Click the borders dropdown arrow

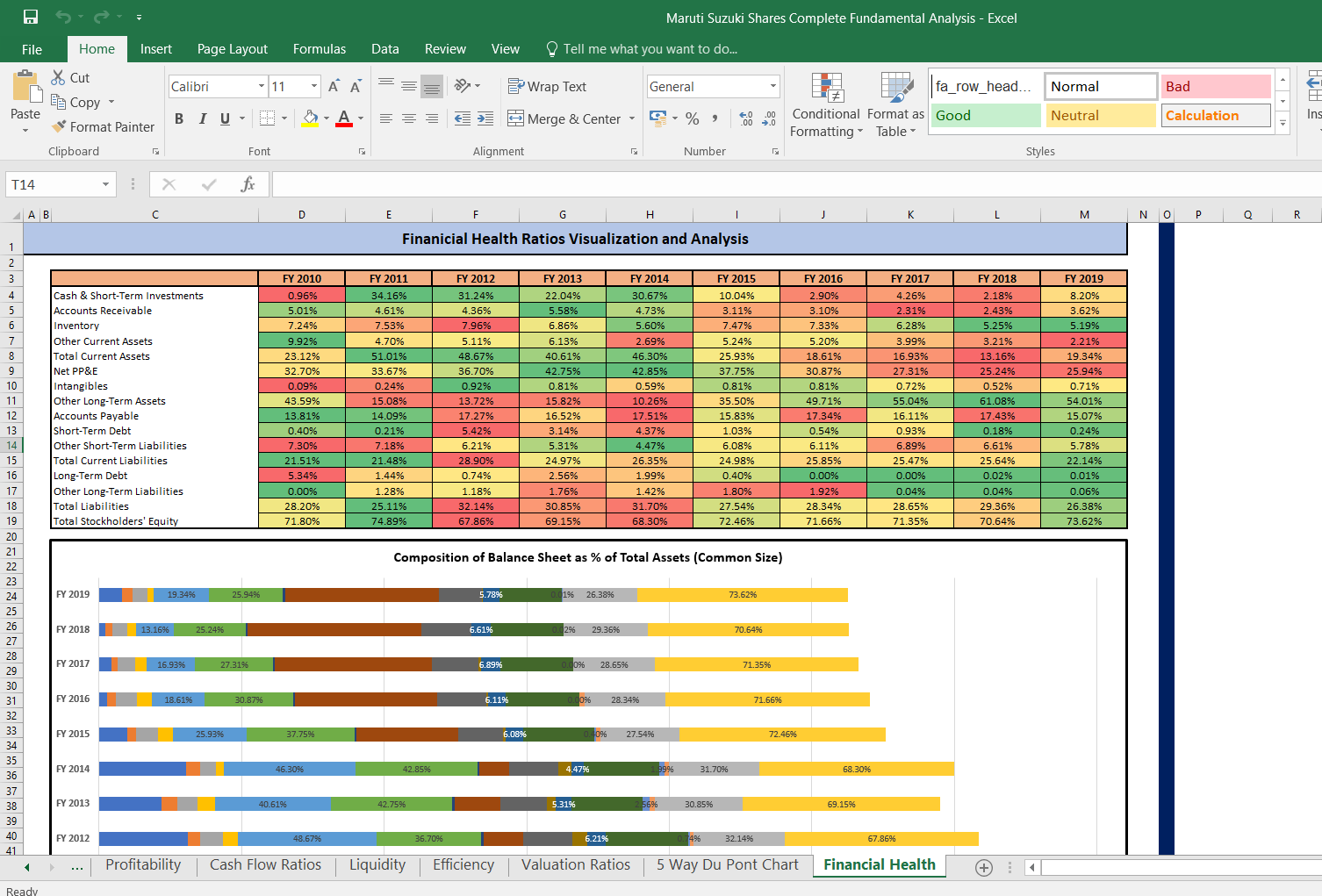click(284, 118)
